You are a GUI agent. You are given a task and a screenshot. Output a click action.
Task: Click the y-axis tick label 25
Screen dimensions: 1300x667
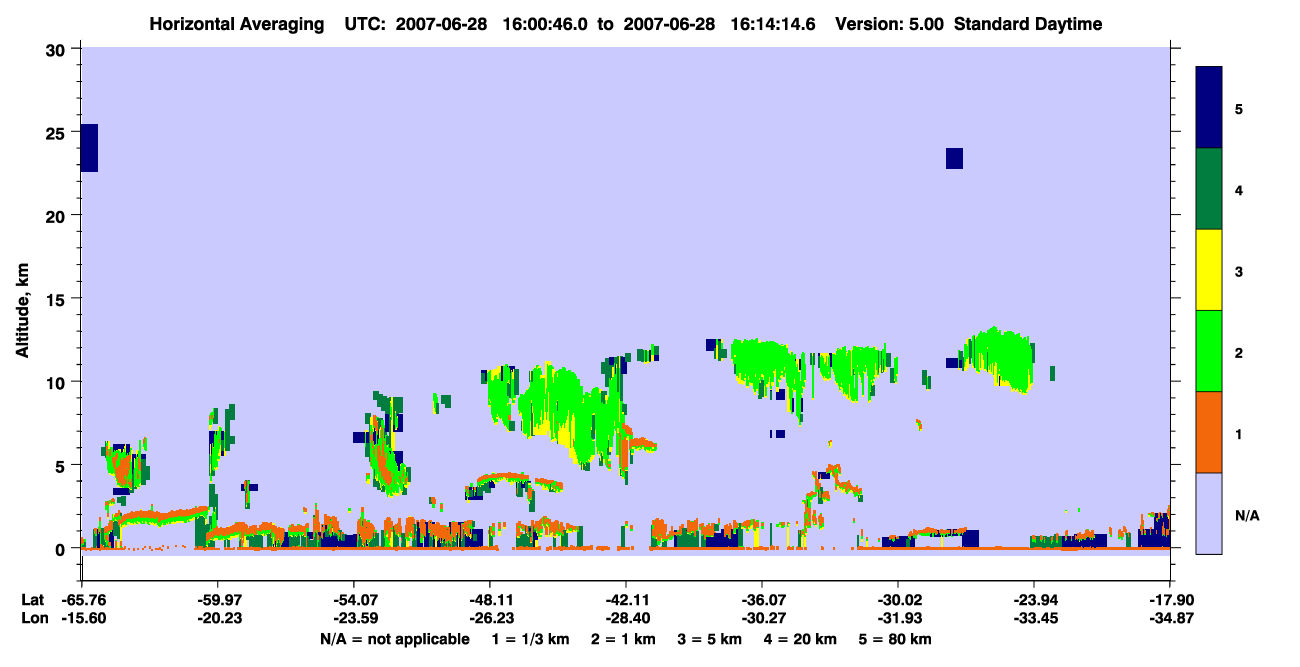point(58,133)
